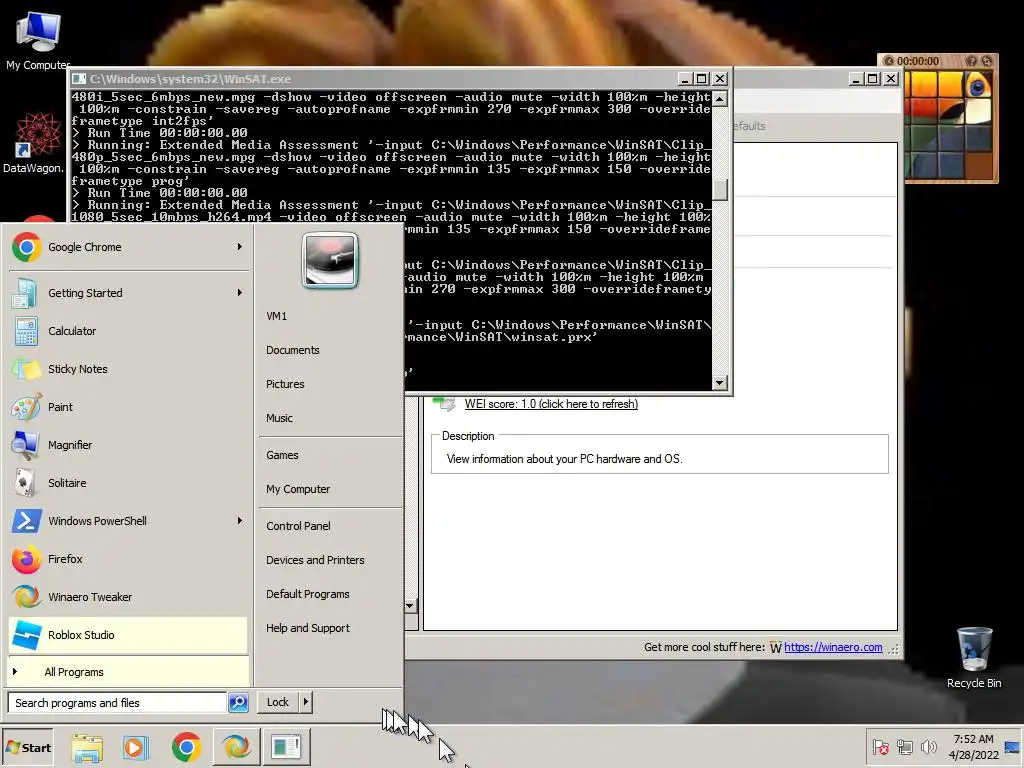
Task: Switch to Winaero Tweaker taskbar button
Action: click(x=236, y=747)
